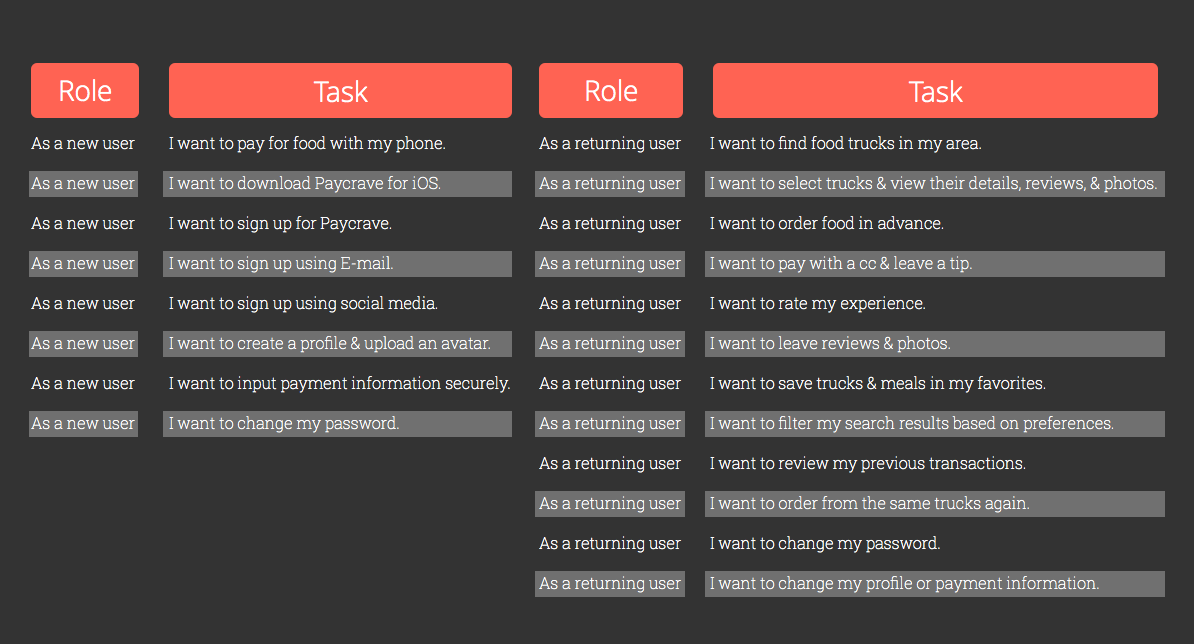Click 'I want to sign up using social media'
Viewport: 1194px width, 644px height.
[303, 304]
